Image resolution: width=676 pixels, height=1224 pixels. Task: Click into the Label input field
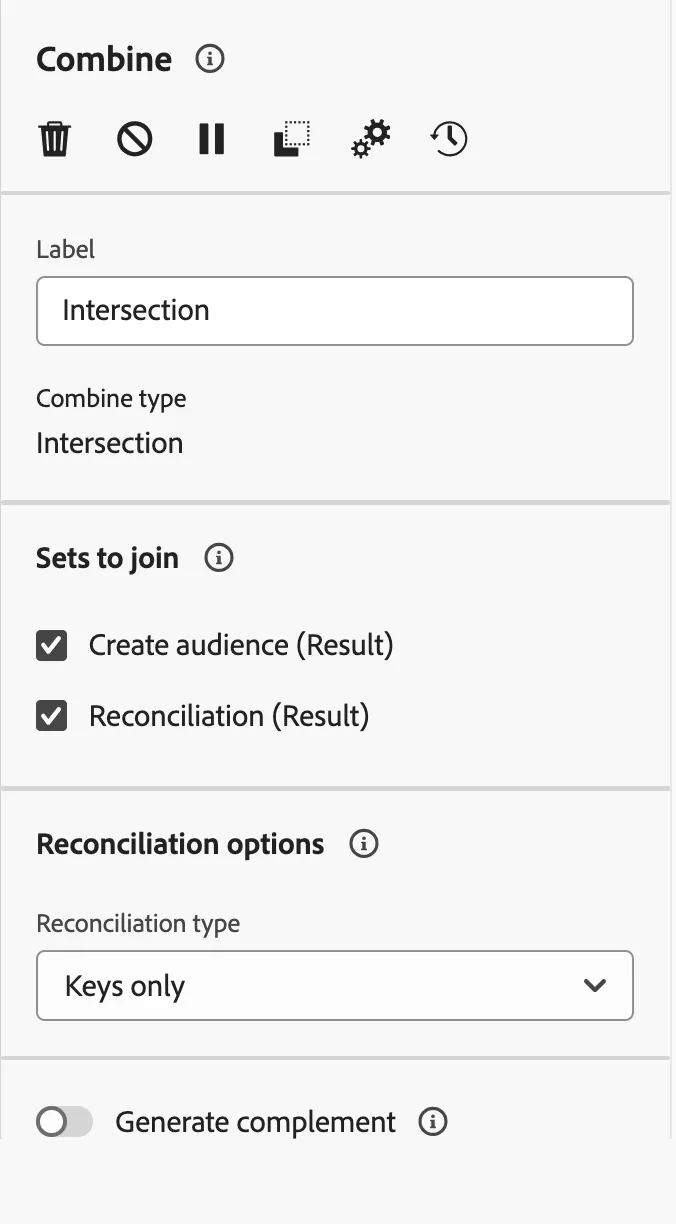tap(335, 311)
